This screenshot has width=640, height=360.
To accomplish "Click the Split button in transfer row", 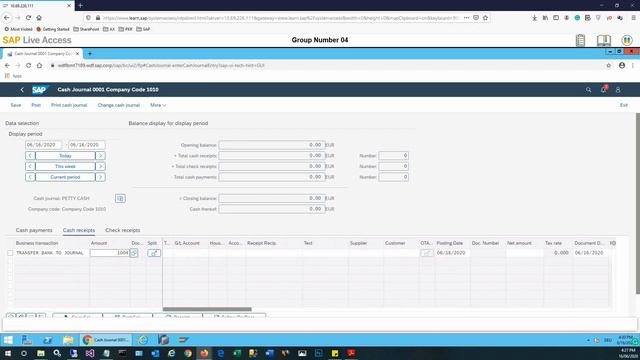I will tap(154, 253).
